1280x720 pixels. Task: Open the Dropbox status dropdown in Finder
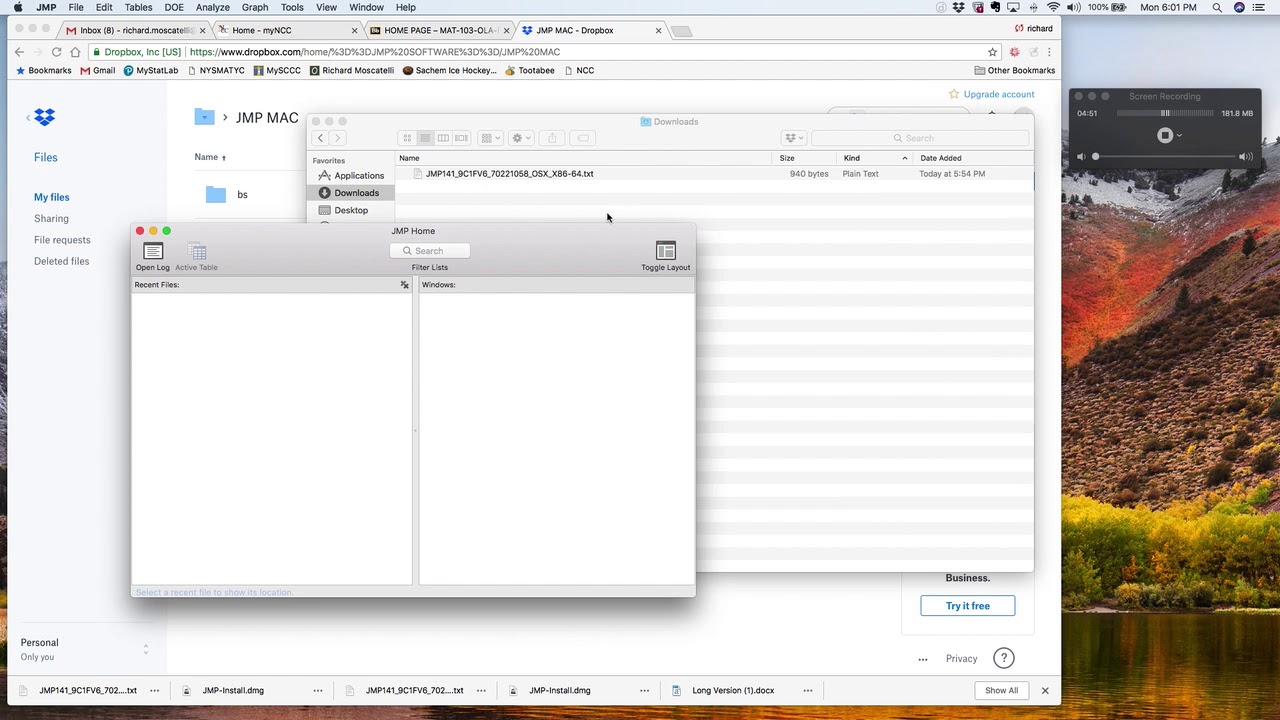tap(793, 138)
